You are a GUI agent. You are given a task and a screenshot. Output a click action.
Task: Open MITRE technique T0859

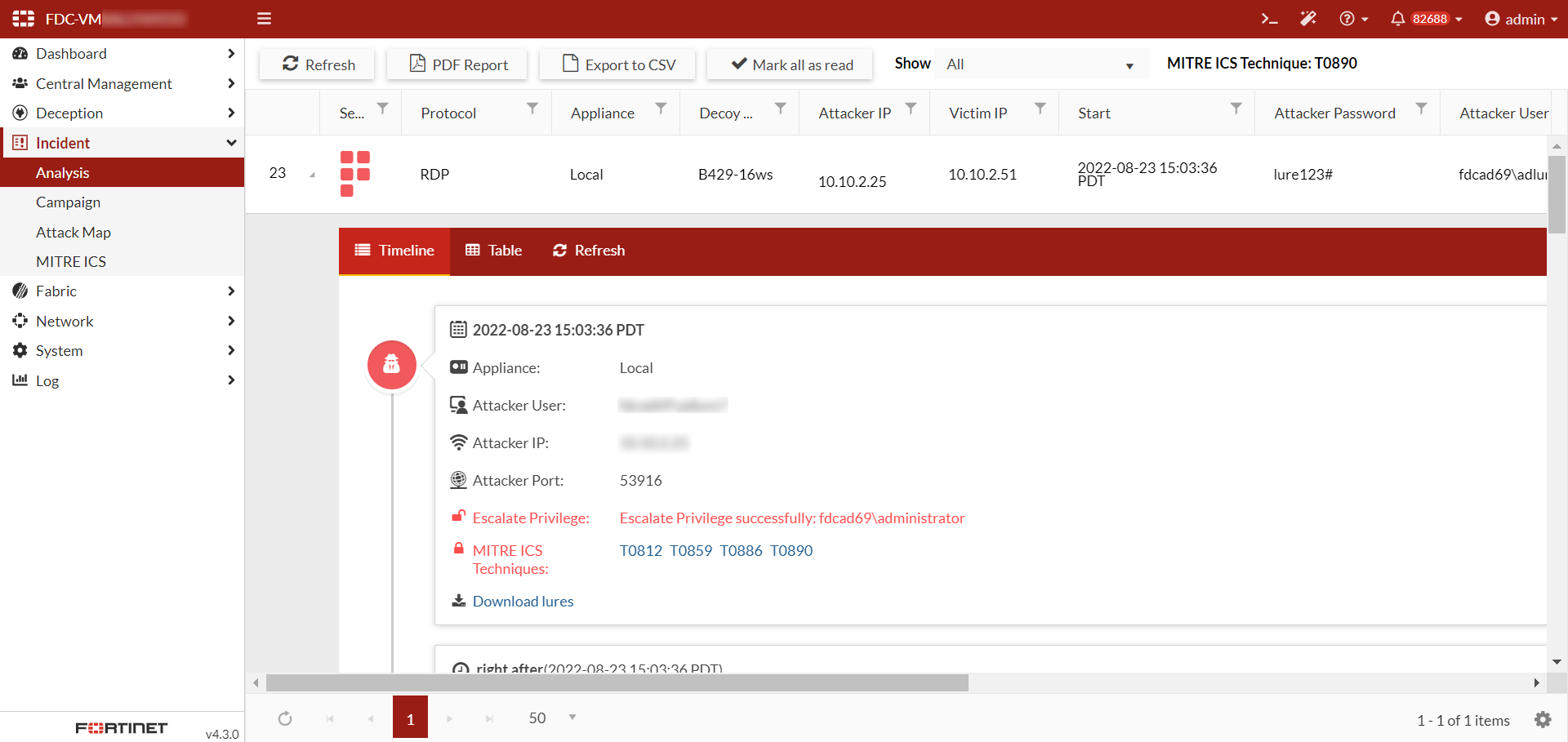[691, 551]
